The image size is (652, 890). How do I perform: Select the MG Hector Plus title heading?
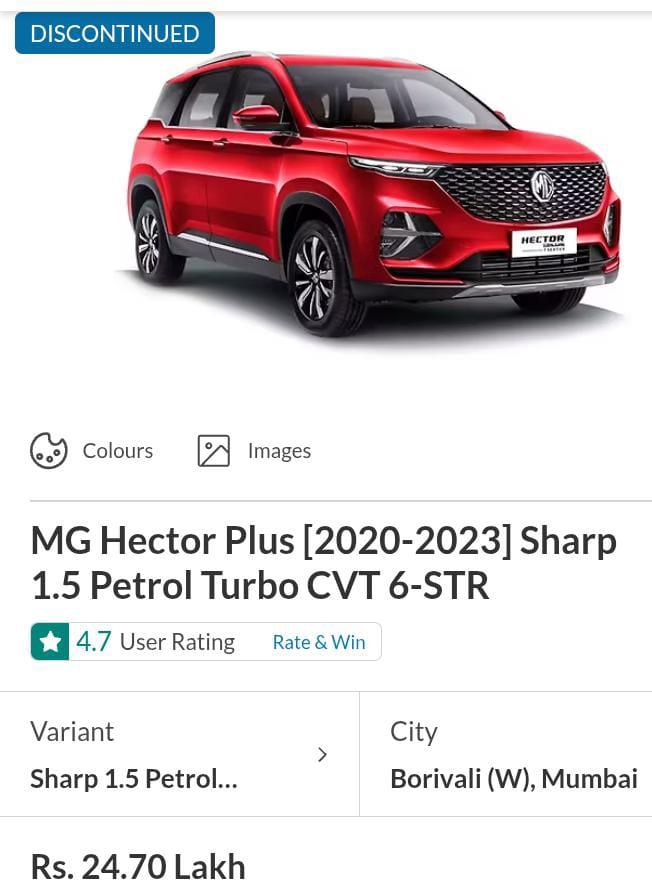[x=323, y=562]
